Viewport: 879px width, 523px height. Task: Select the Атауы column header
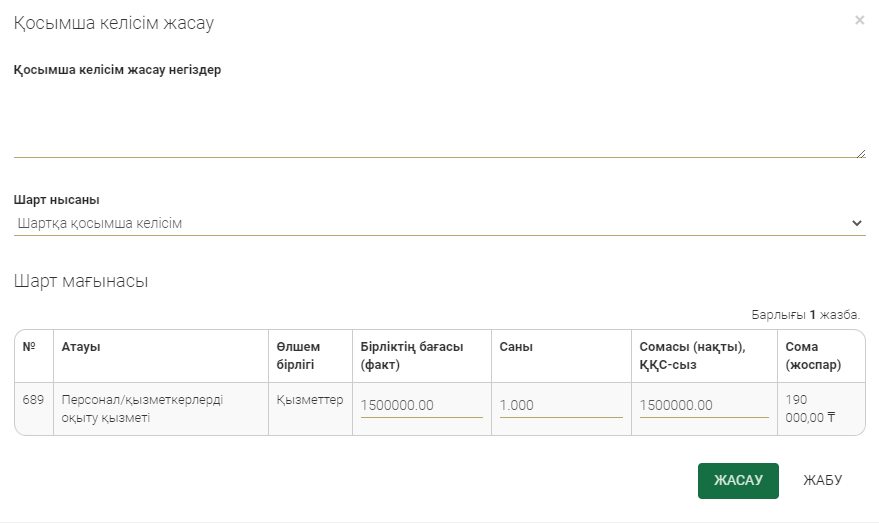pos(82,347)
